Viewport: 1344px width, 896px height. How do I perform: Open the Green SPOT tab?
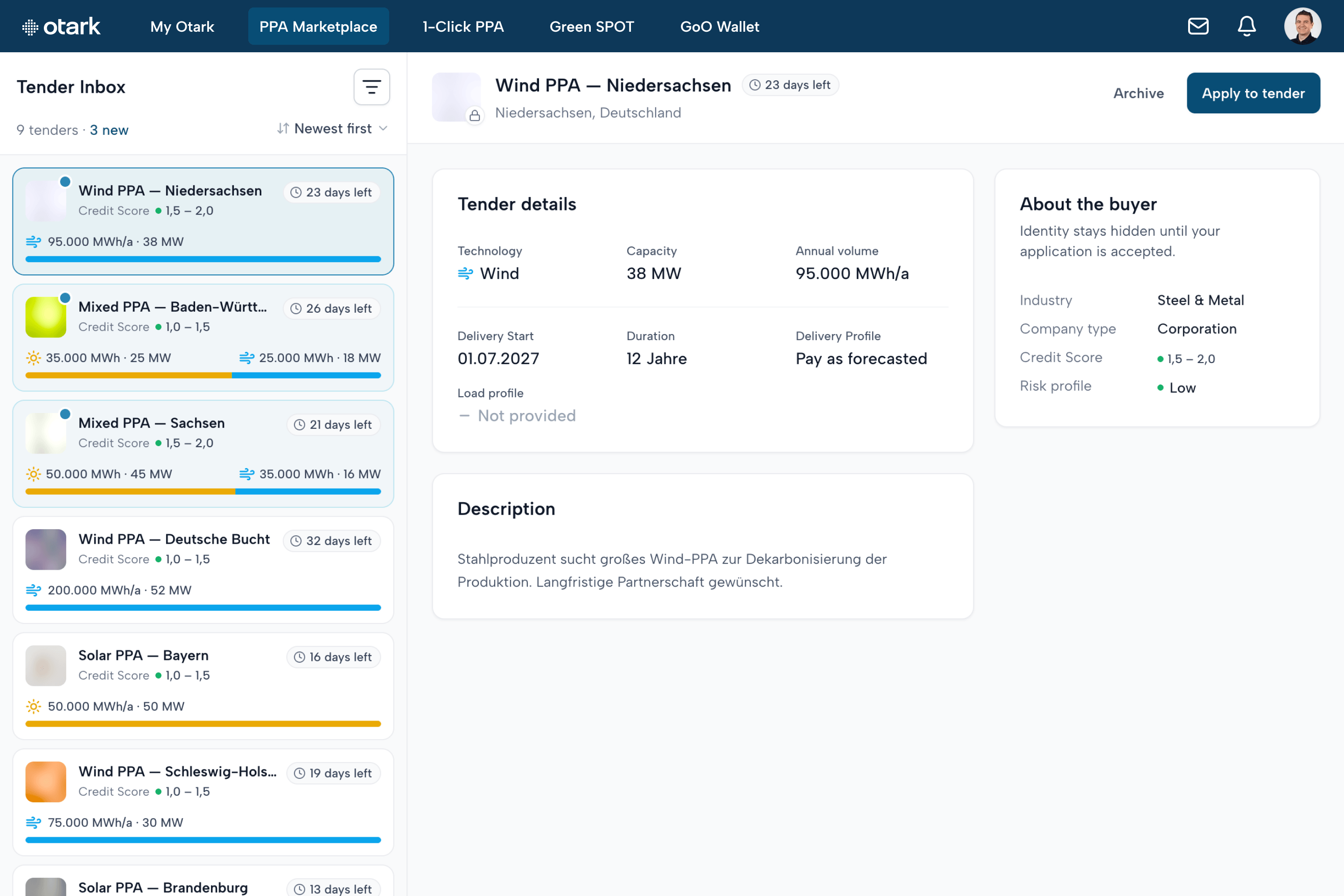pos(591,26)
